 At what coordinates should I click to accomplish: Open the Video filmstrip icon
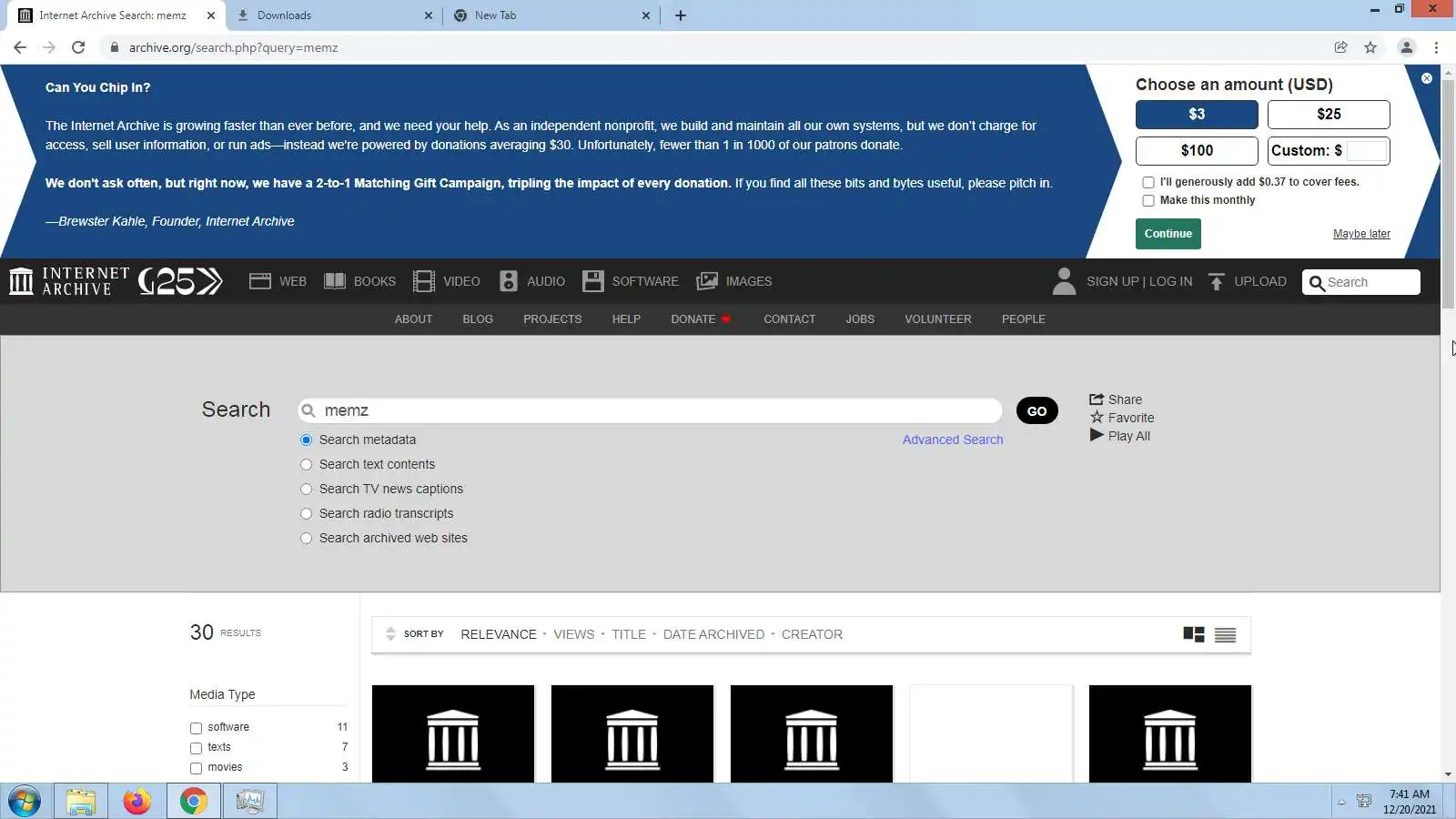click(423, 281)
